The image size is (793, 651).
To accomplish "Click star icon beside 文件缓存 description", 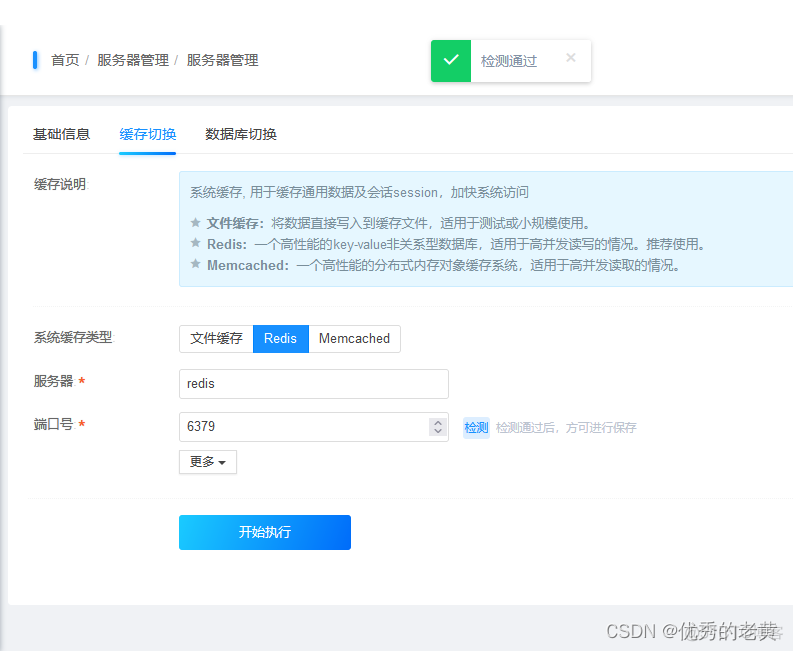I will 196,223.
